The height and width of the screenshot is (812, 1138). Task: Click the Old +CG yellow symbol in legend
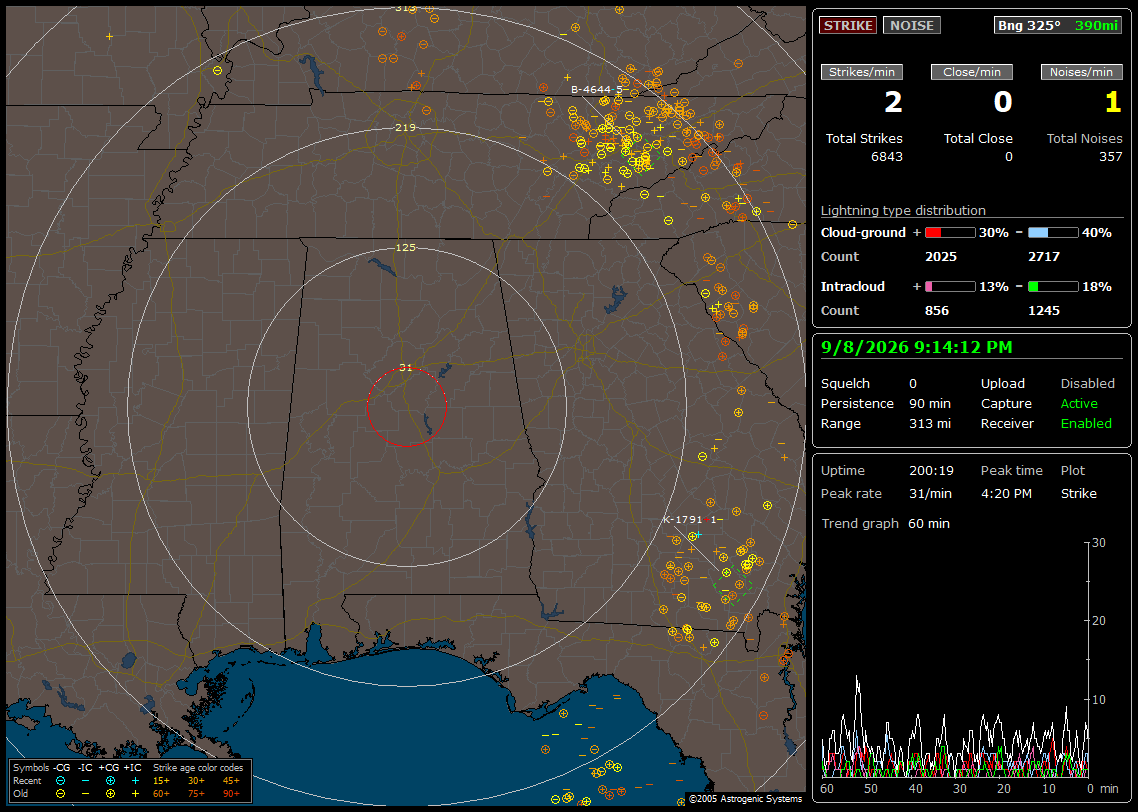[110, 794]
